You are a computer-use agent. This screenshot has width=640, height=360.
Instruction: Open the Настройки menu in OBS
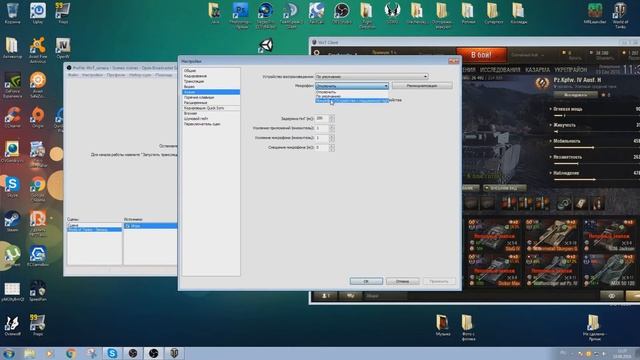click(92, 75)
